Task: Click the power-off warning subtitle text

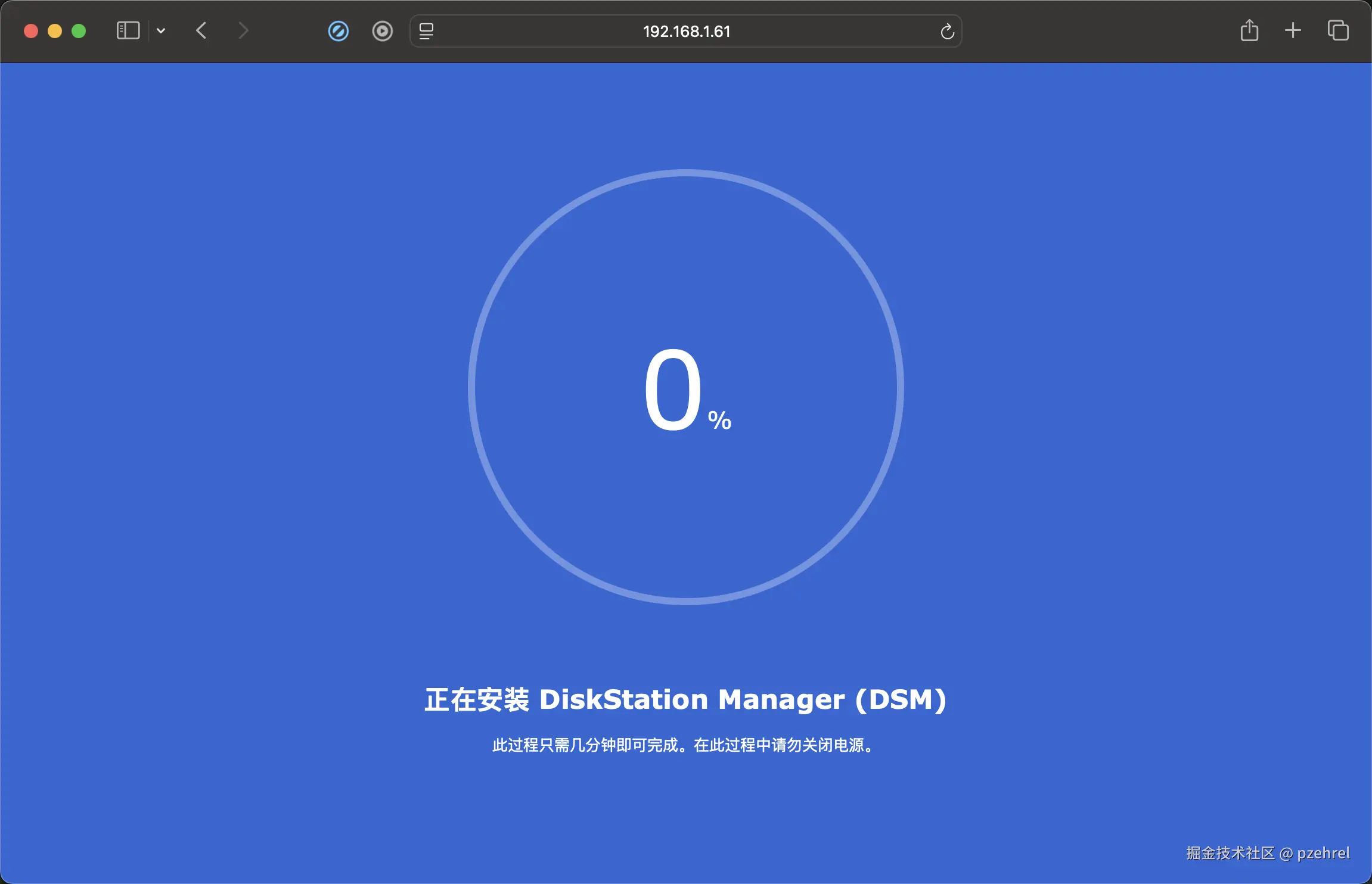Action: 684,745
